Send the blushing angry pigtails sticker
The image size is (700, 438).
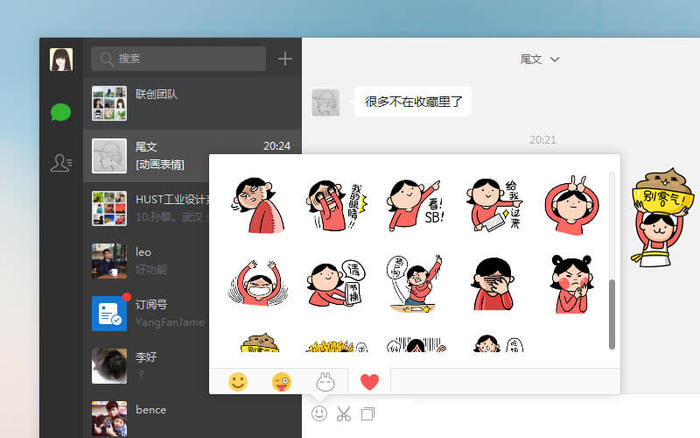click(x=572, y=284)
